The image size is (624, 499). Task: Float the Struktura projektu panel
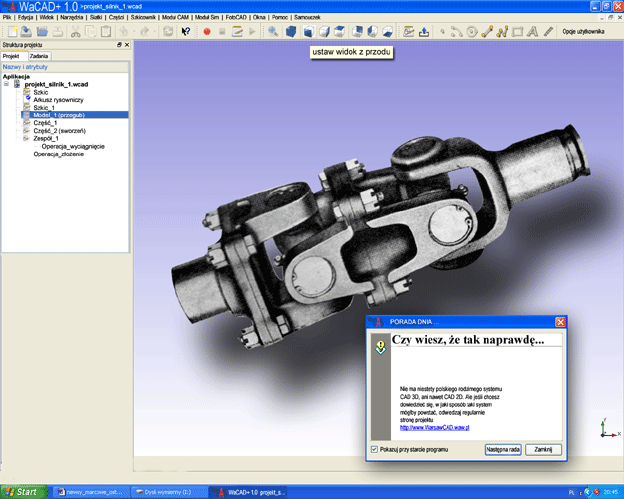click(x=119, y=45)
